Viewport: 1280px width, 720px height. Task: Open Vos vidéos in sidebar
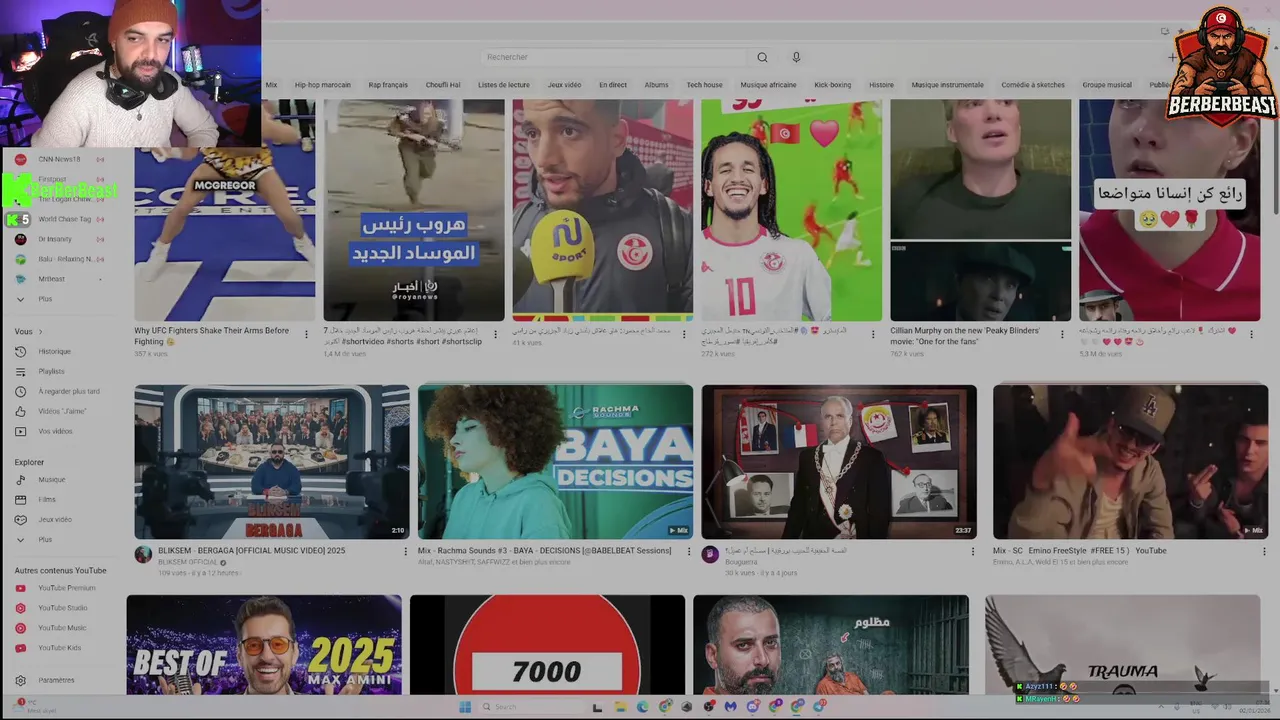(x=55, y=432)
